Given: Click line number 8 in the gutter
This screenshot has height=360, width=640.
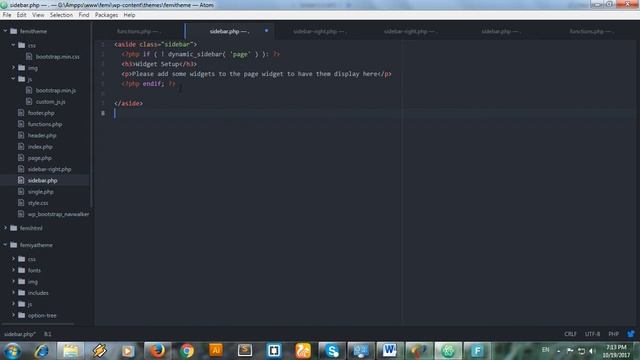Looking at the screenshot, I should coord(103,113).
